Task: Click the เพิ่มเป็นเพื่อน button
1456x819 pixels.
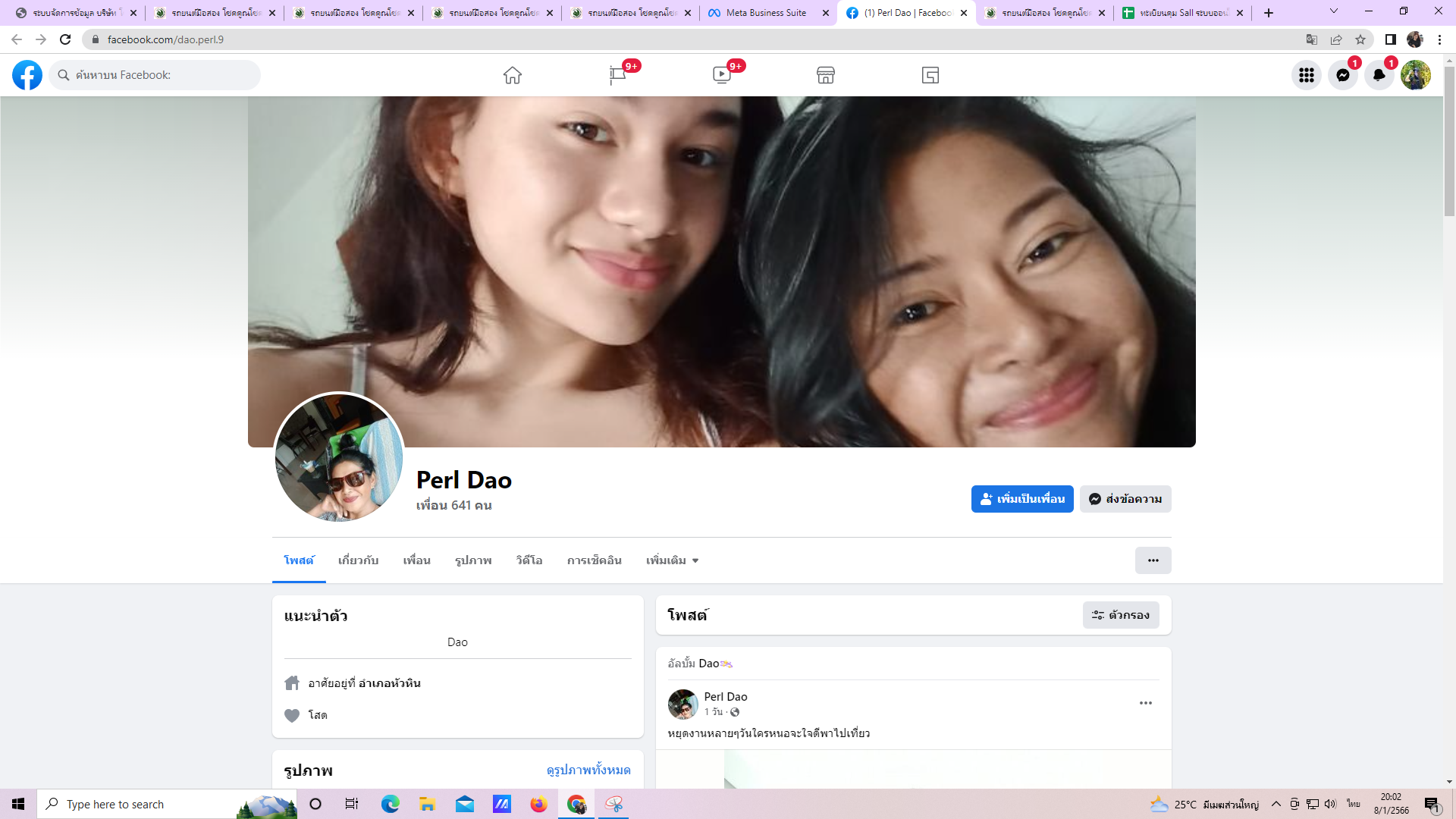Action: pyautogui.click(x=1021, y=499)
